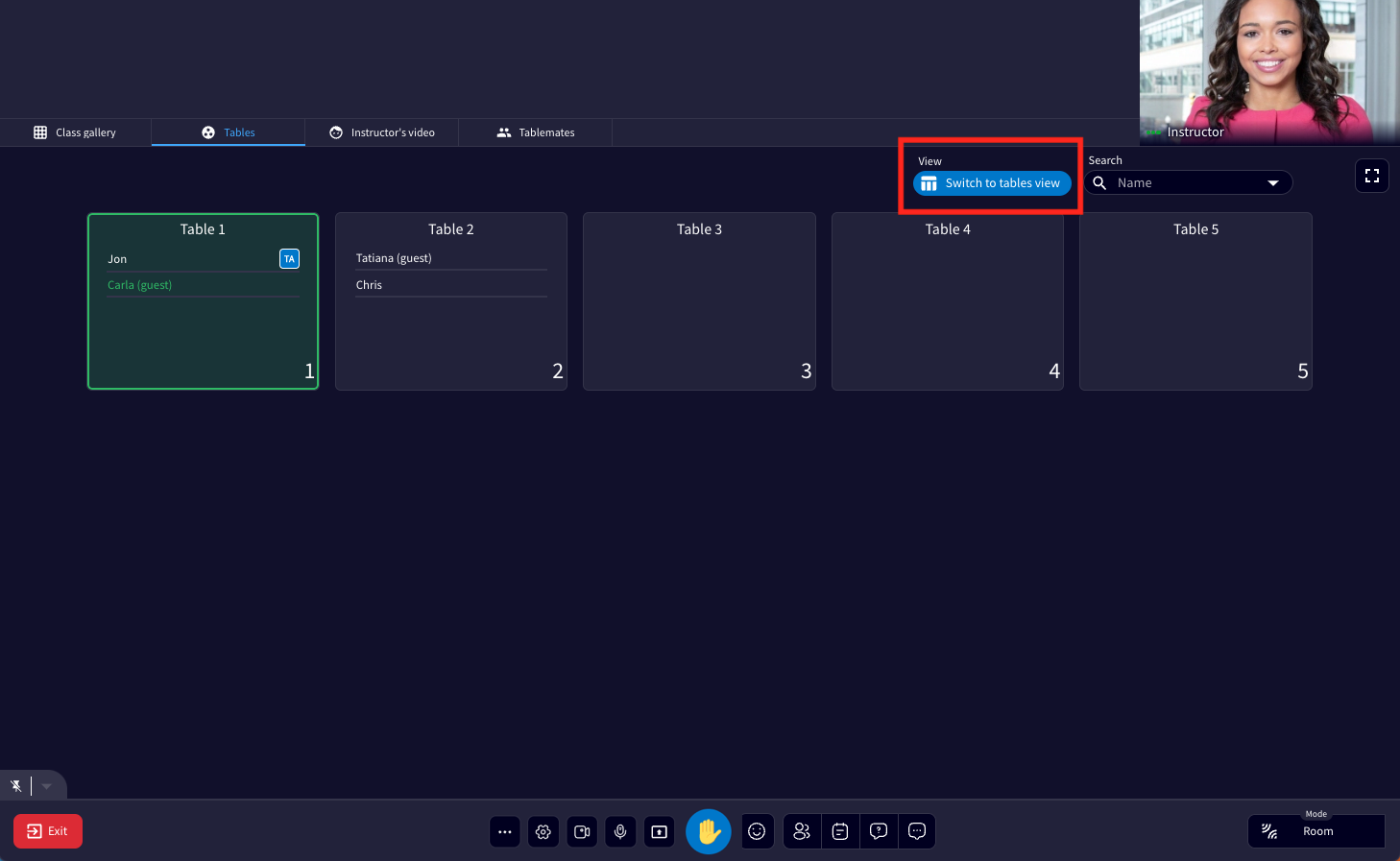
Task: Select the Tables tab
Action: (x=229, y=132)
